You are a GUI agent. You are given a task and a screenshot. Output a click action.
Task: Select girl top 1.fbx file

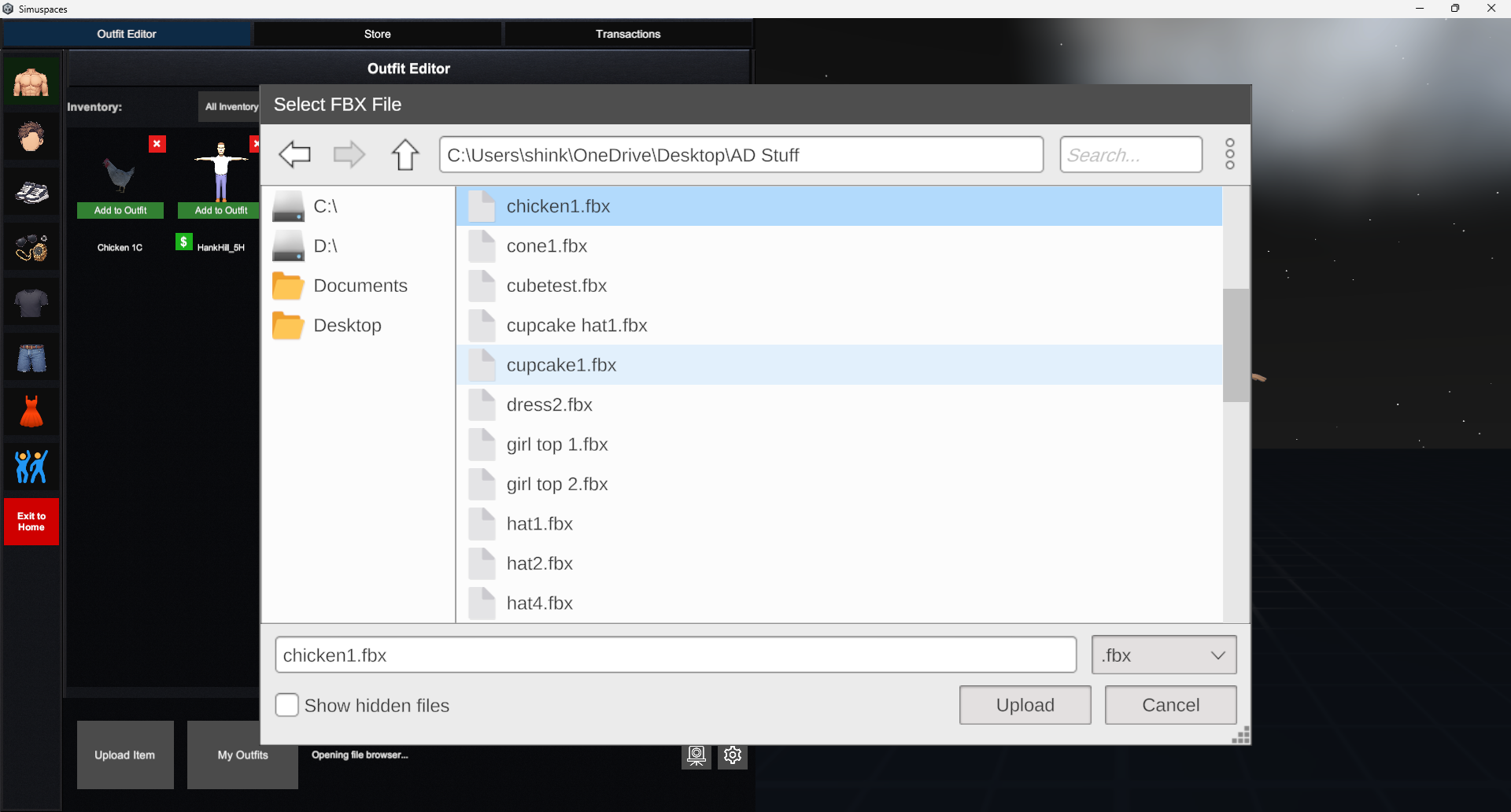(839, 444)
